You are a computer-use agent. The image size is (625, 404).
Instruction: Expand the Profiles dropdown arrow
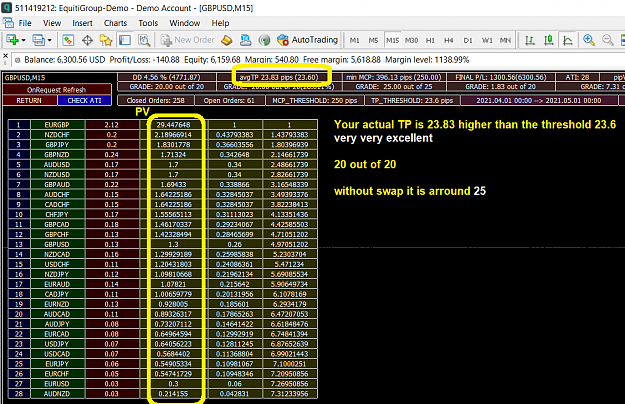(x=49, y=40)
